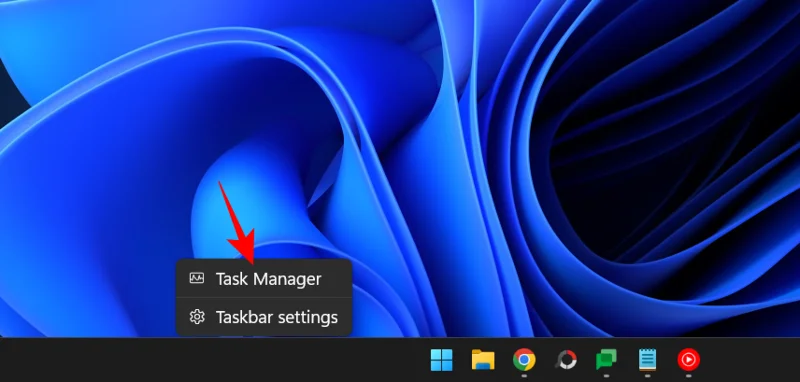This screenshot has width=800, height=382.
Task: Open YouTube Music from the taskbar
Action: [x=688, y=360]
